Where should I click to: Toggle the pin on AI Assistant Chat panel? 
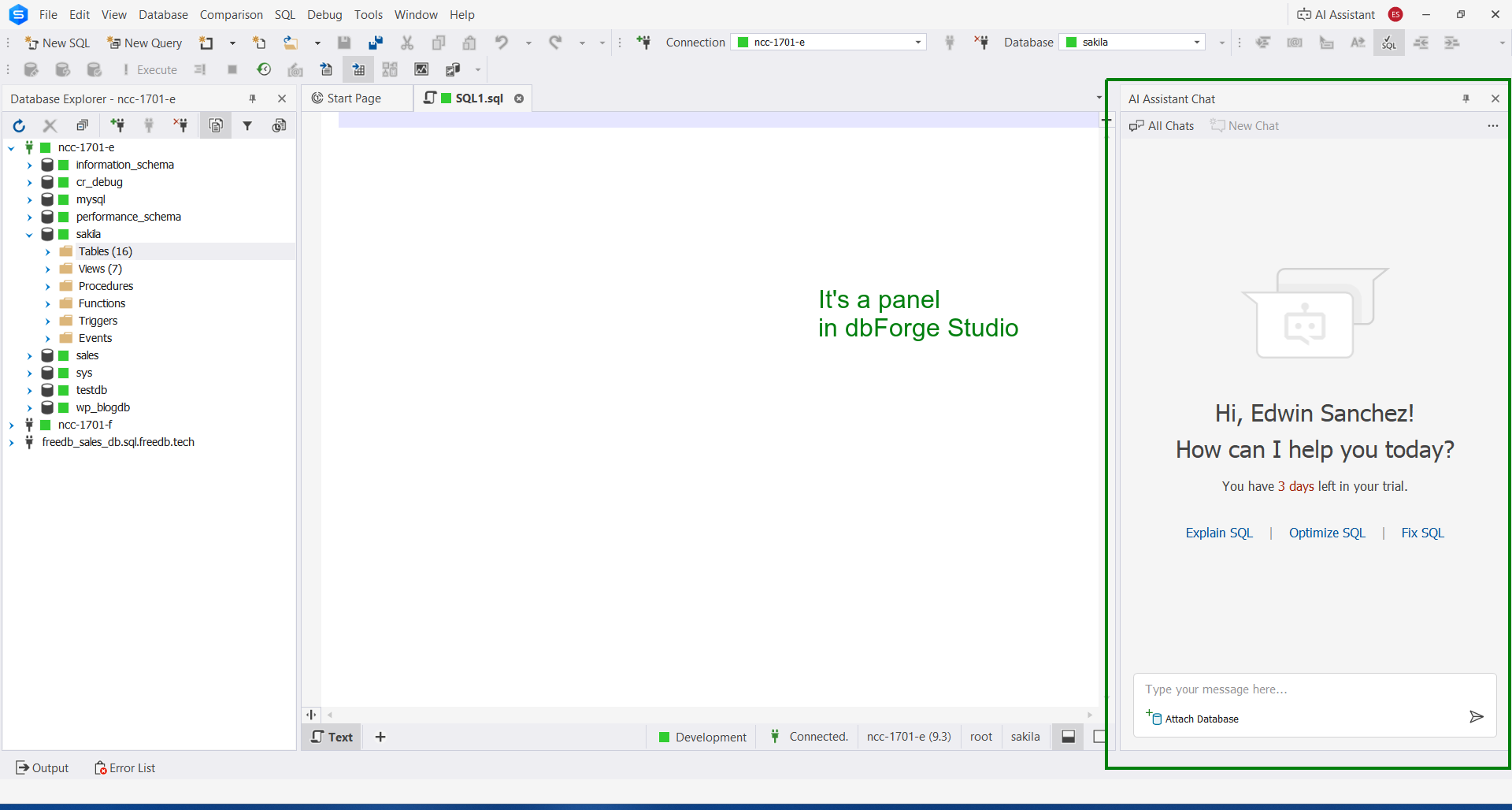point(1466,98)
